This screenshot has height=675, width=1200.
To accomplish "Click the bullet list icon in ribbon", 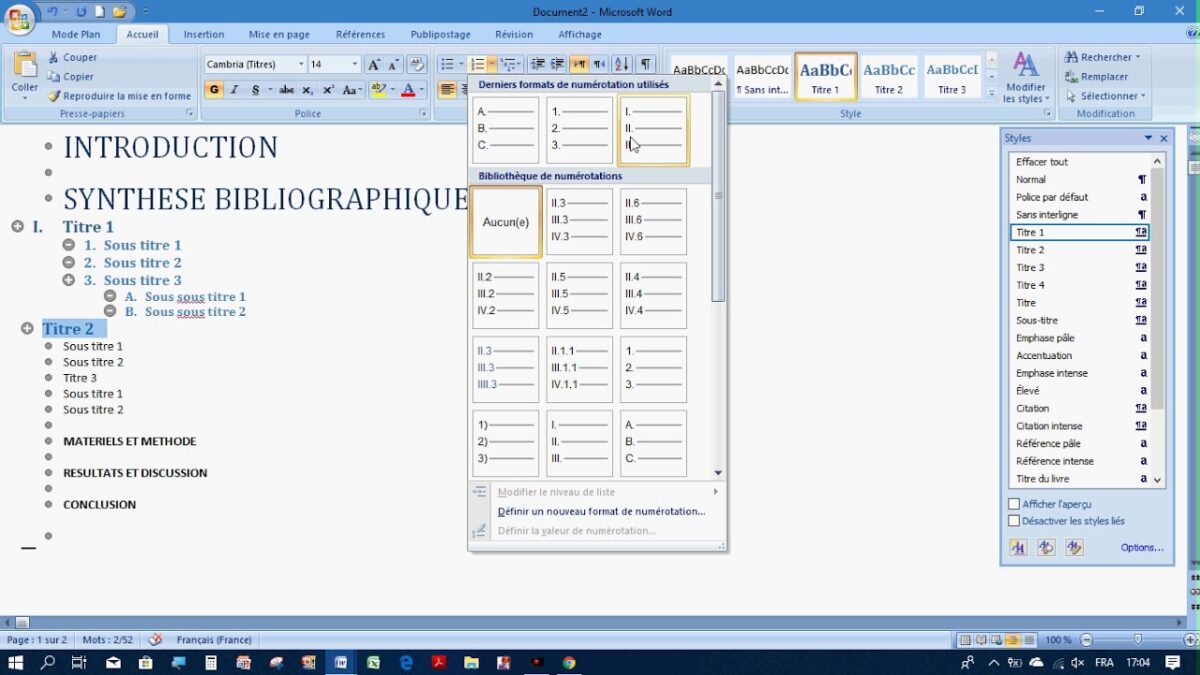I will (447, 64).
